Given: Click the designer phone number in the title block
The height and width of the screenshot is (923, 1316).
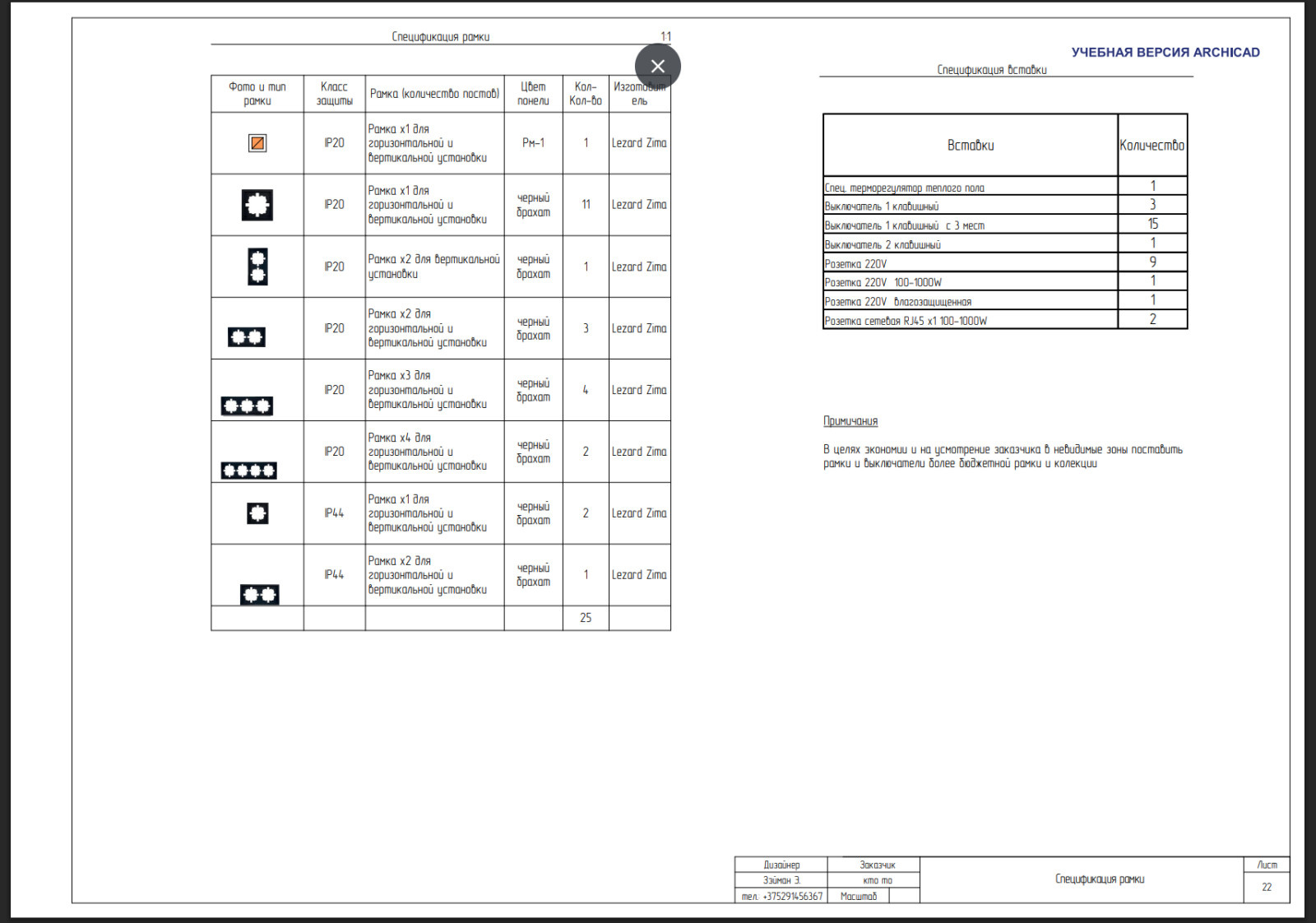Looking at the screenshot, I should [x=781, y=896].
